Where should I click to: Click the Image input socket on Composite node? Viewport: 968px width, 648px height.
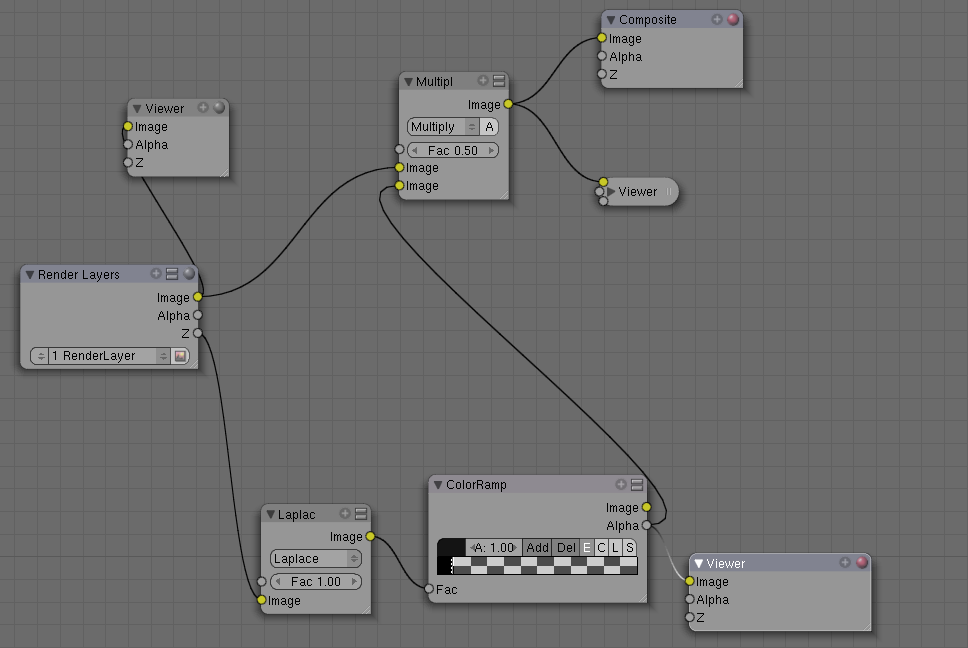602,38
